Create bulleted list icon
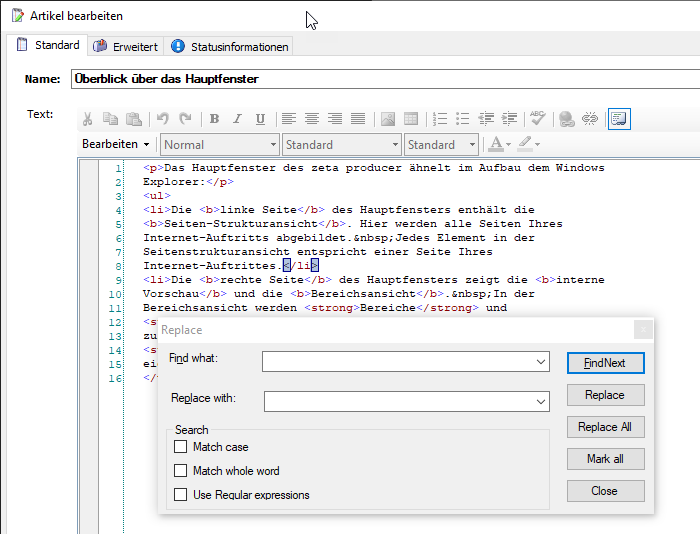 coord(462,119)
